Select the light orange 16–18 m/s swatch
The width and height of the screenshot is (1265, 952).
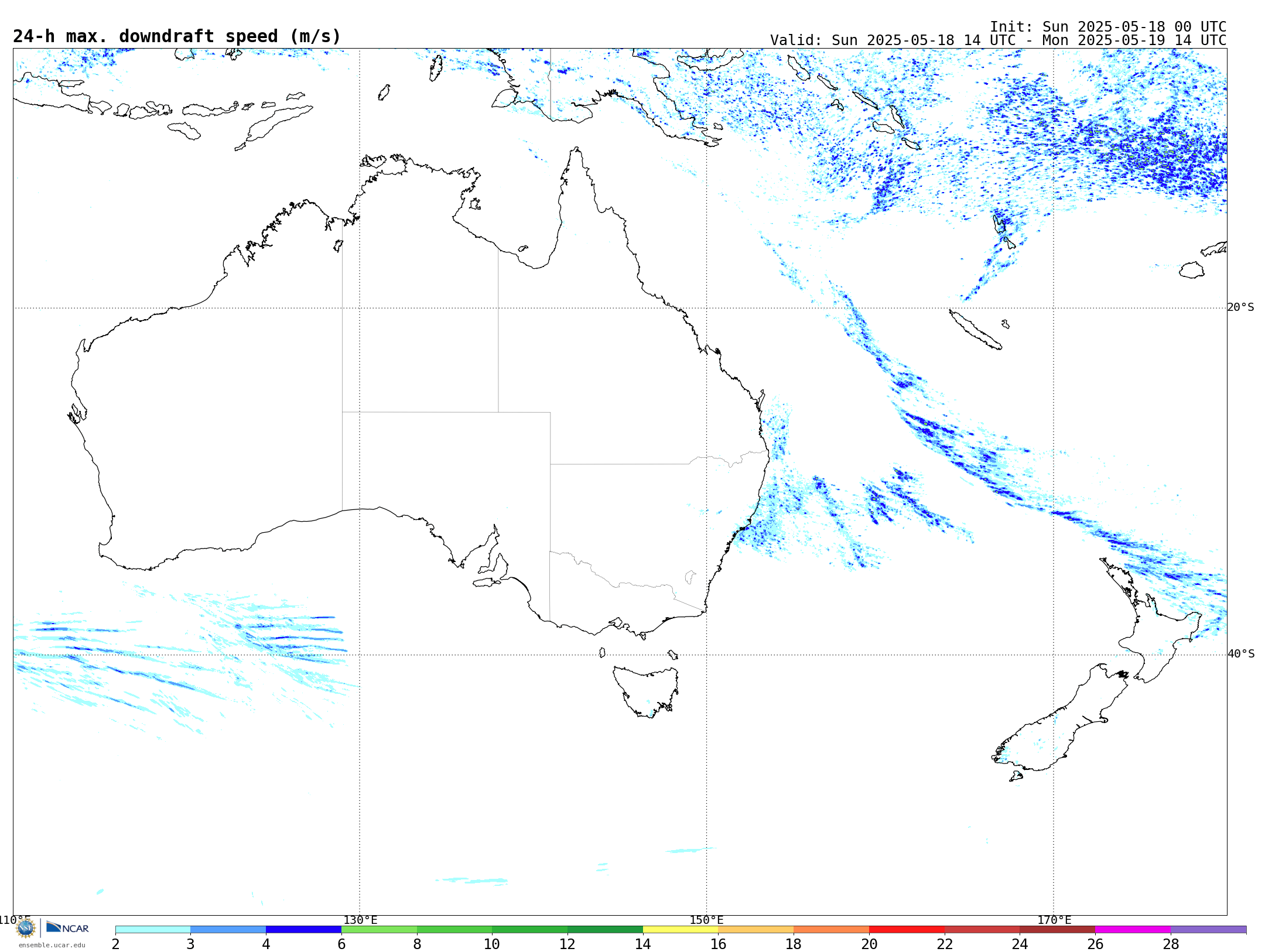click(756, 930)
